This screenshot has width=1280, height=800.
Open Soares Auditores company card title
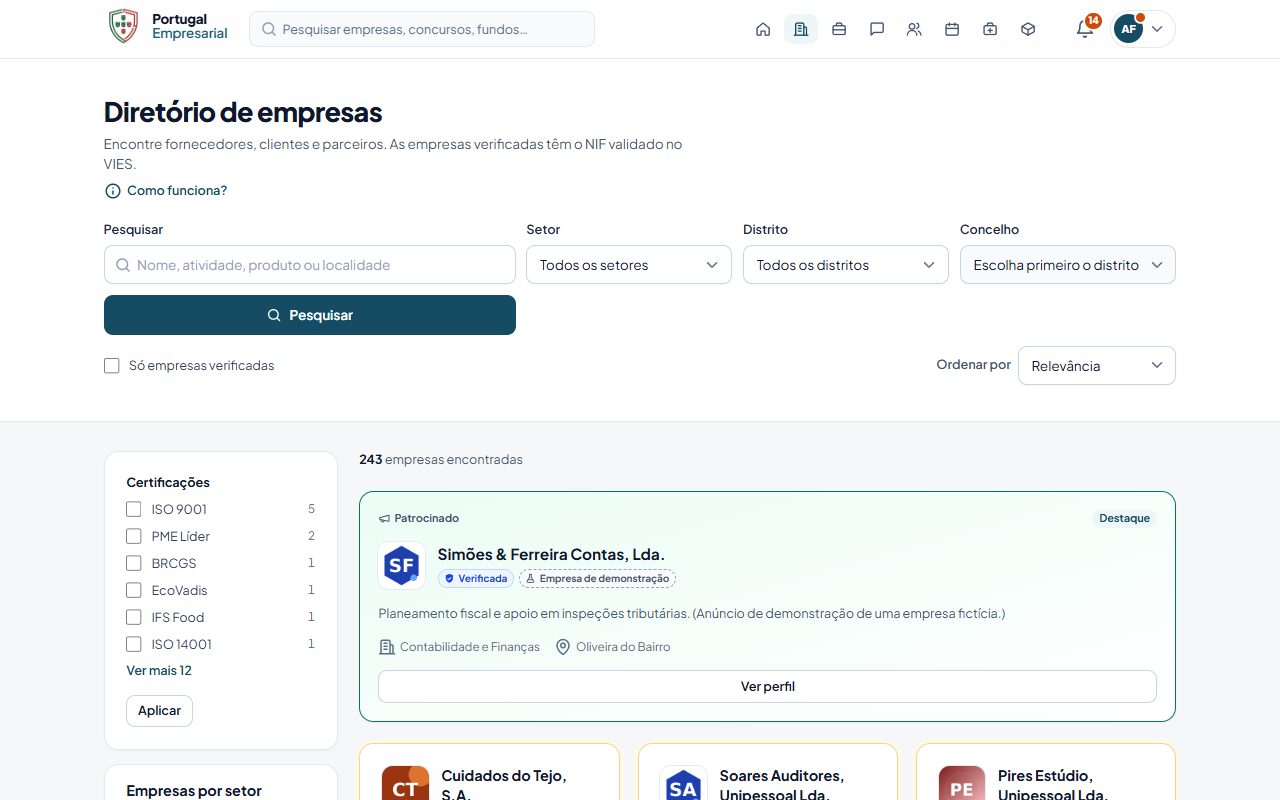tap(782, 785)
